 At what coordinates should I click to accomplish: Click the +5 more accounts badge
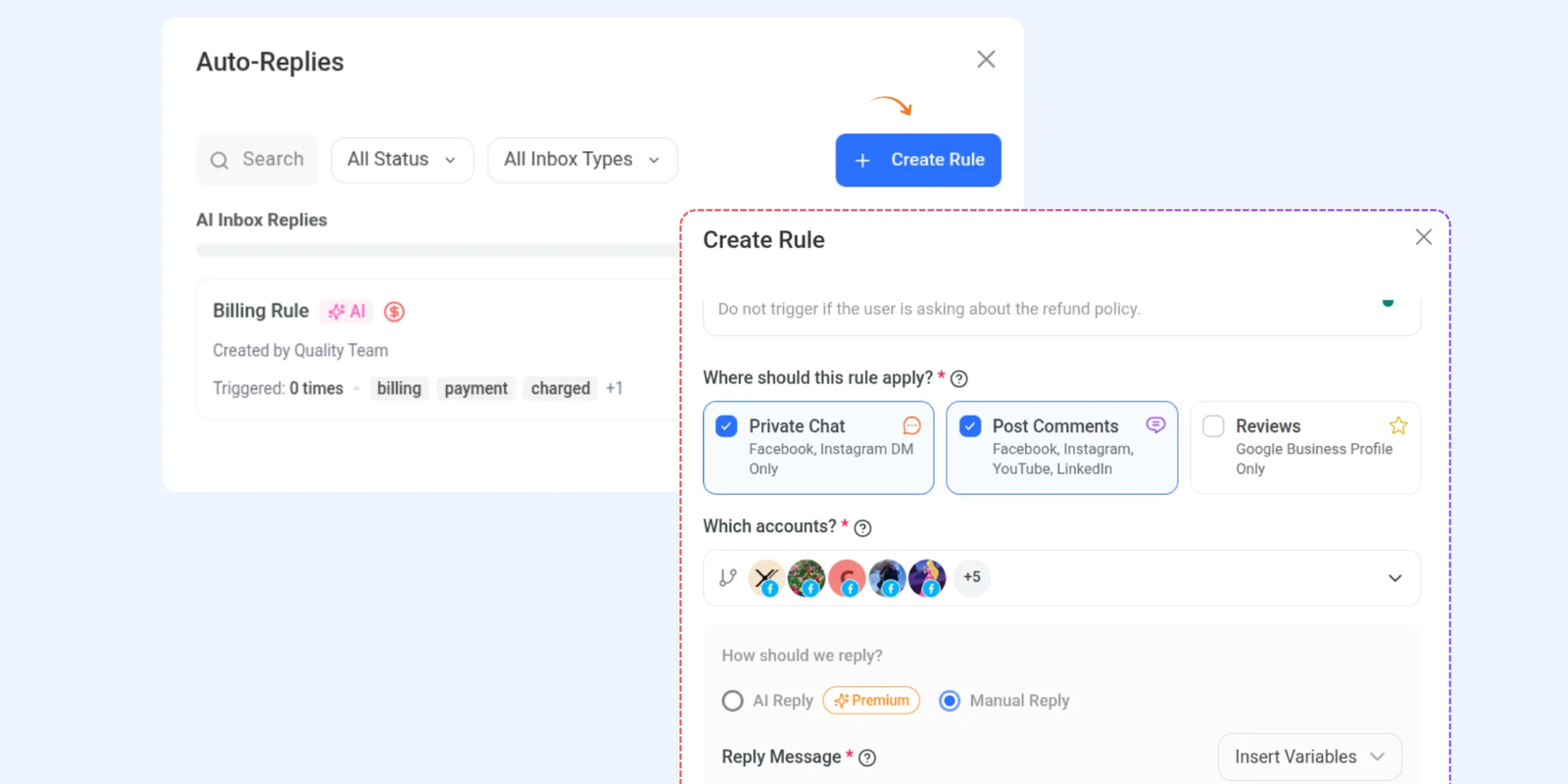[972, 577]
